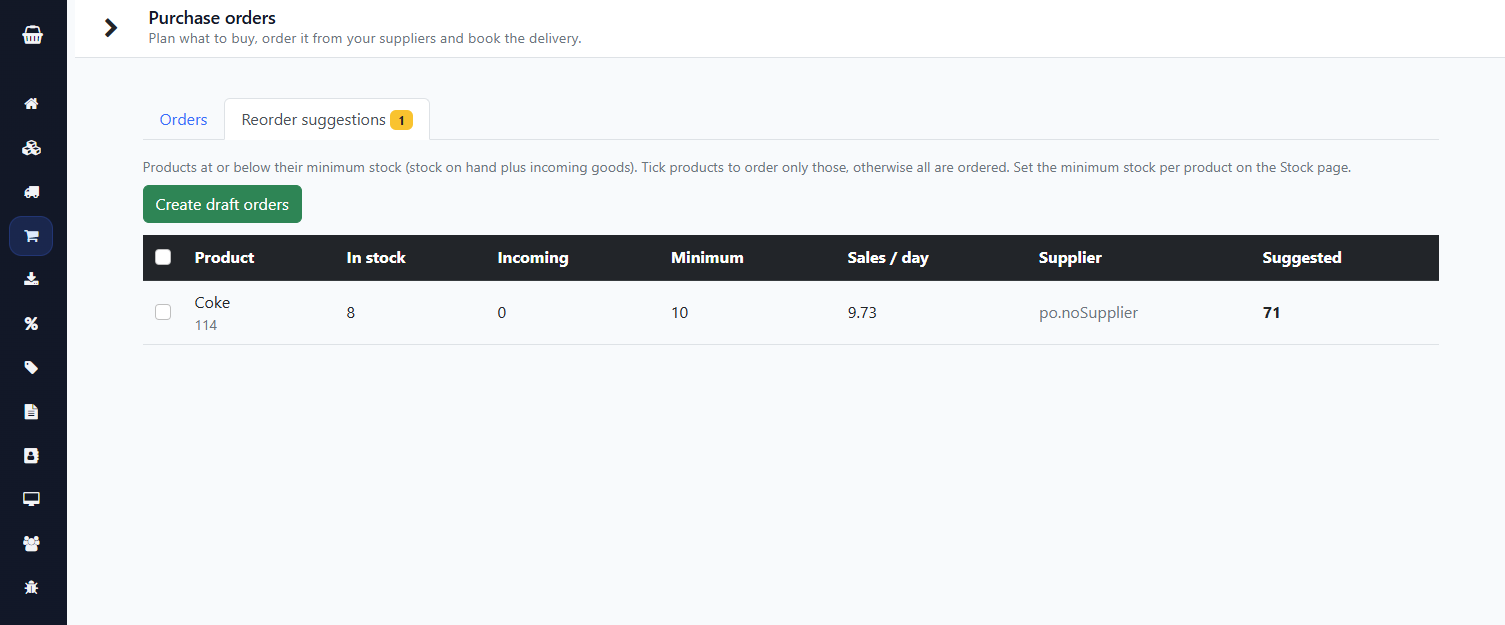Open the stacked boxes stock icon
The height and width of the screenshot is (625, 1505).
pos(31,148)
